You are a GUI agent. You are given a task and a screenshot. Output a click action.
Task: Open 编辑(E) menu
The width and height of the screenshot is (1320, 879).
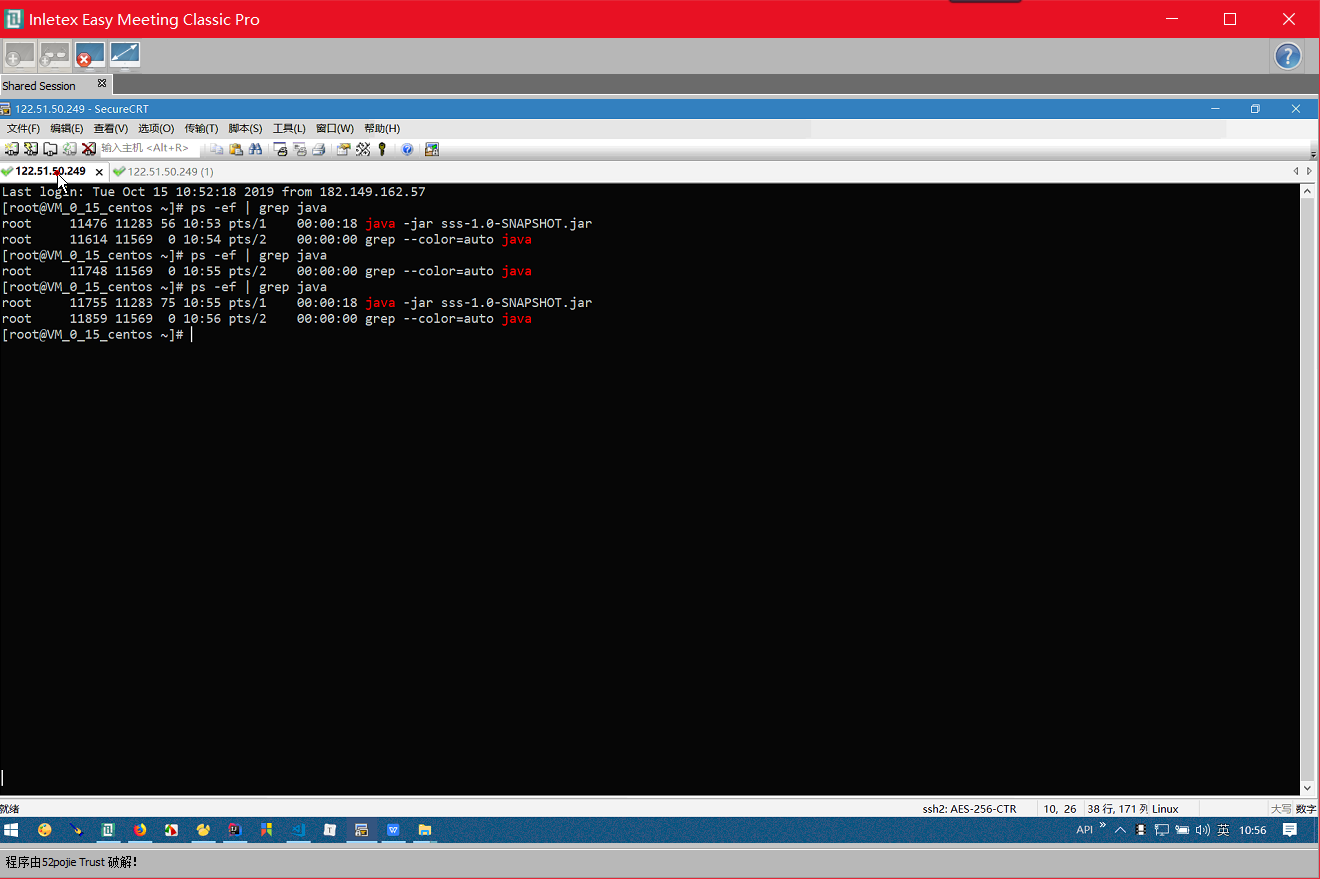click(x=67, y=128)
